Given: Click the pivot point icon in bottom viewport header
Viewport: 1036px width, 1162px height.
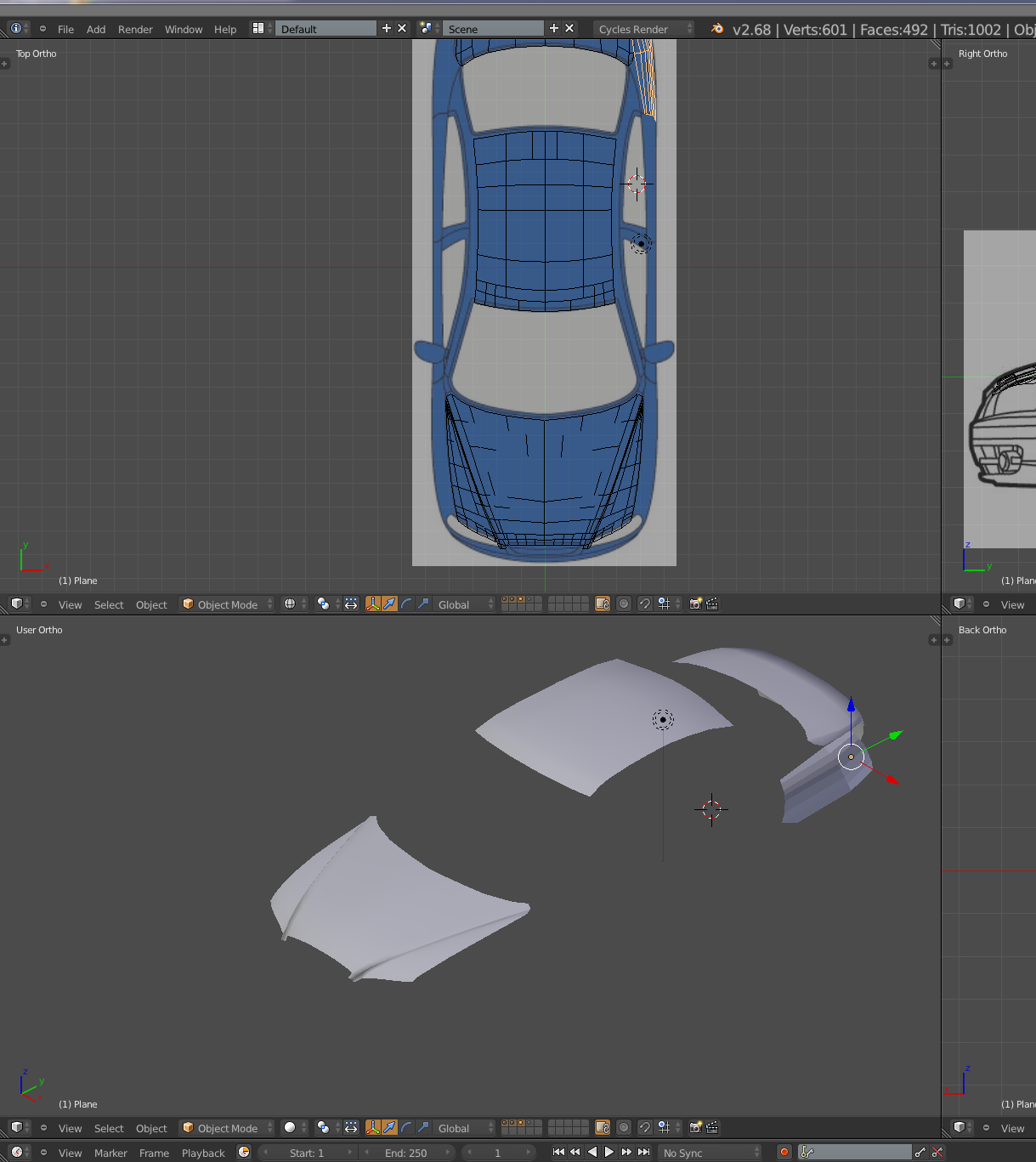Looking at the screenshot, I should 323,1127.
